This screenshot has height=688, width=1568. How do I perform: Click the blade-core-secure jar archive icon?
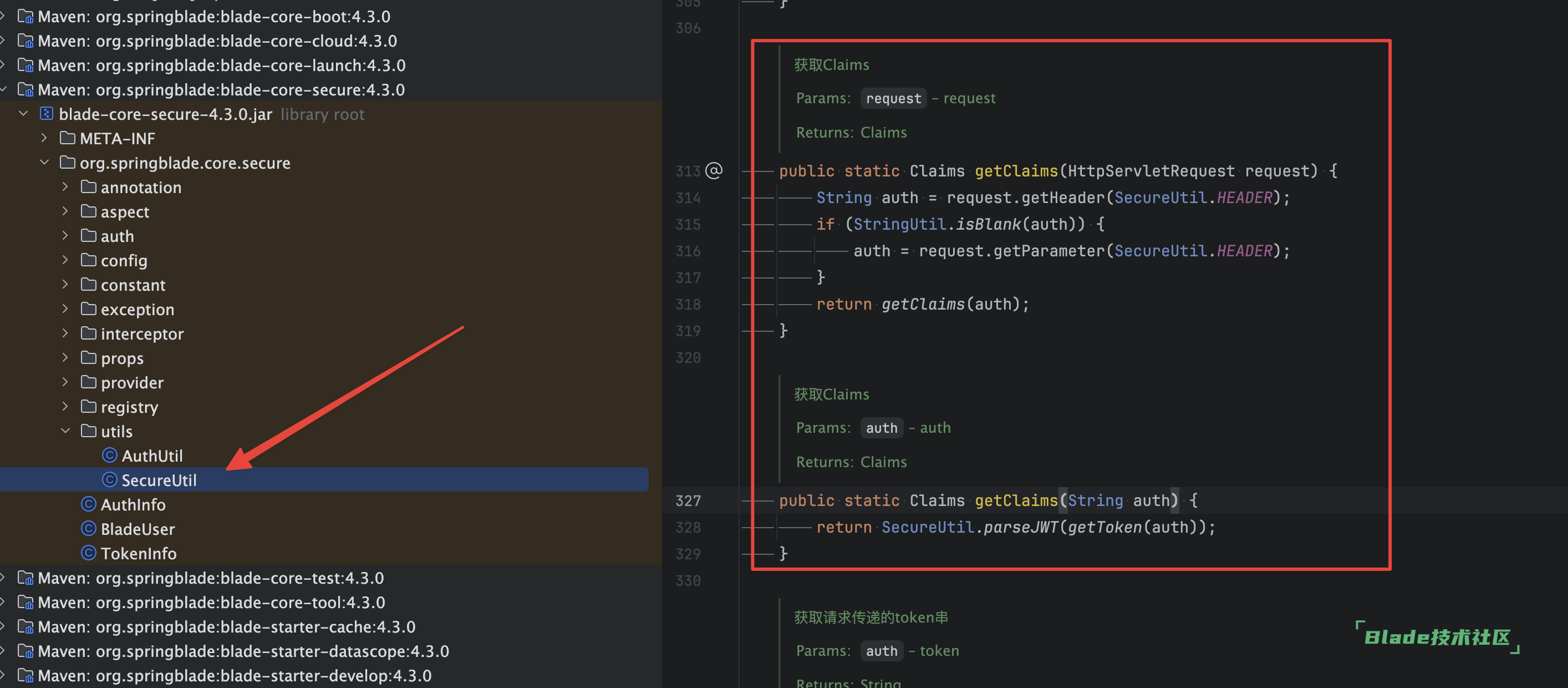click(x=47, y=114)
